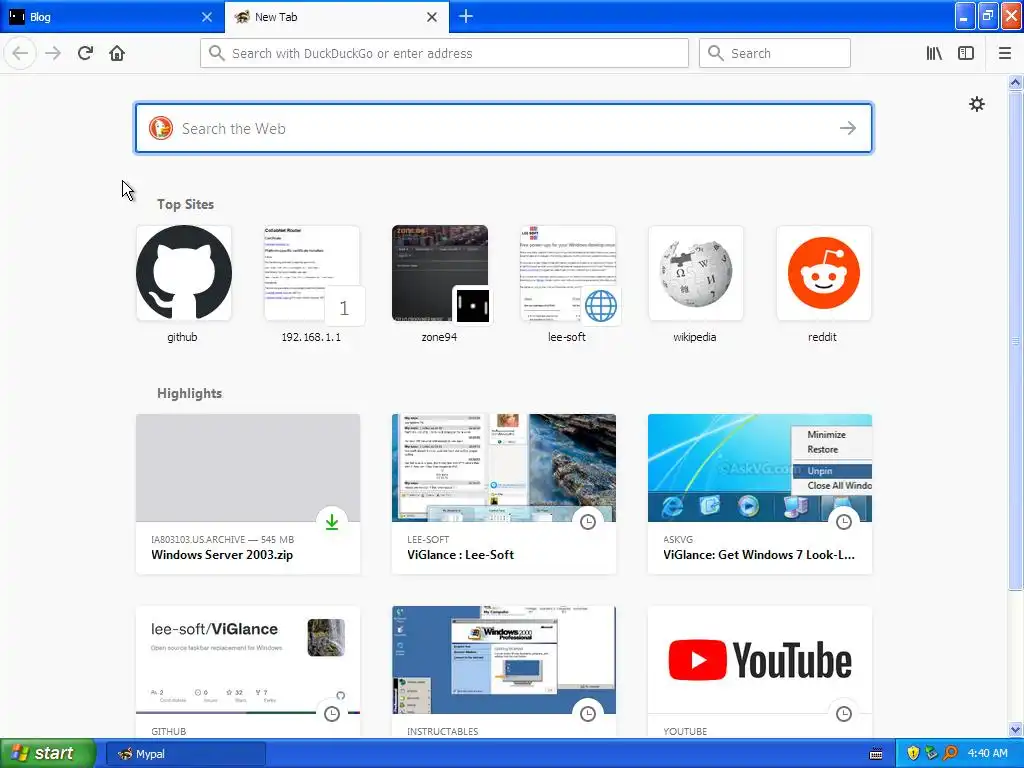Click the toolbar Search field
1024x768 pixels.
pos(775,54)
